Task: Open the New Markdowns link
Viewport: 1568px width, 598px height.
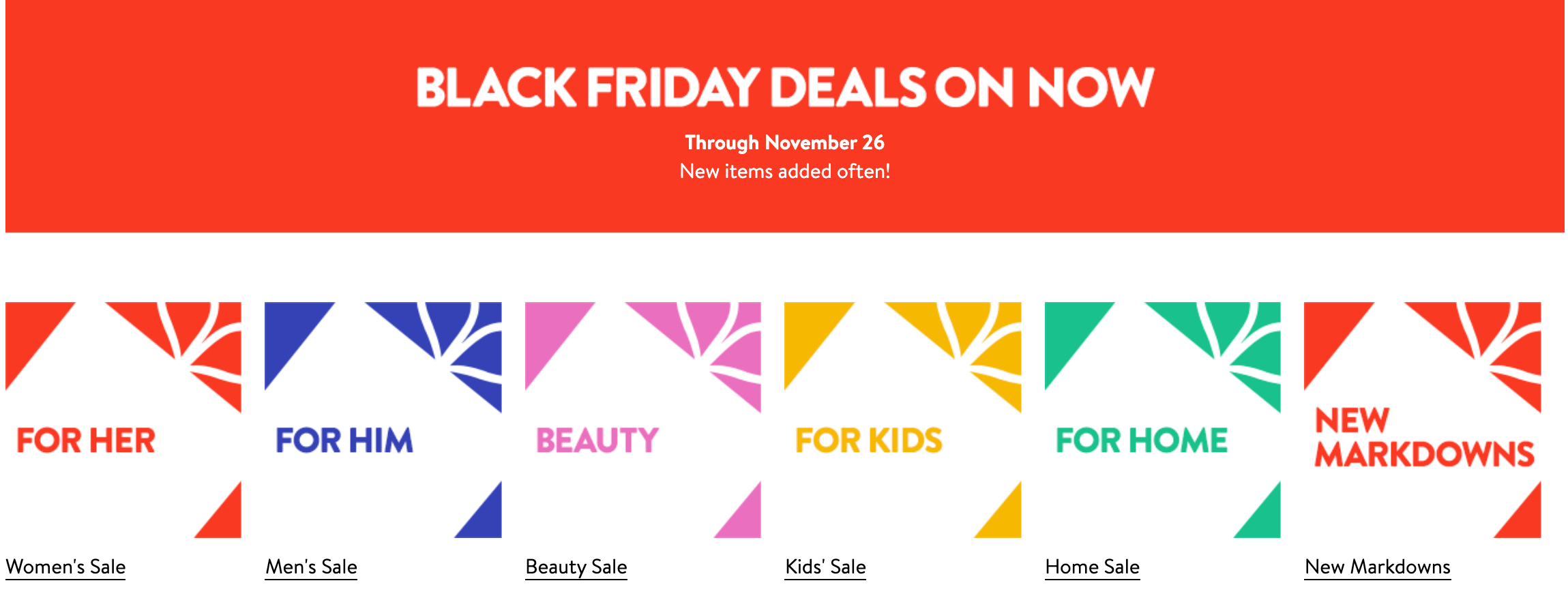Action: [x=1376, y=566]
